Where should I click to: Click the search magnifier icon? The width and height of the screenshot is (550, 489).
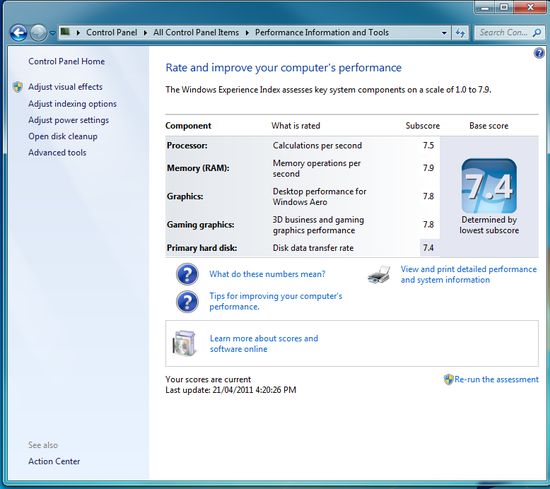pyautogui.click(x=536, y=33)
